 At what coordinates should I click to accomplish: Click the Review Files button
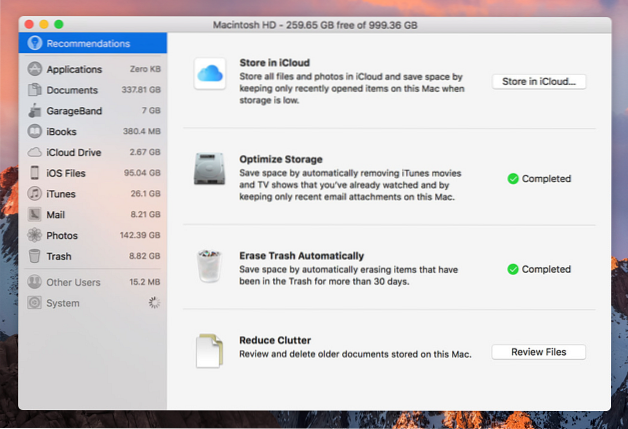(x=538, y=352)
